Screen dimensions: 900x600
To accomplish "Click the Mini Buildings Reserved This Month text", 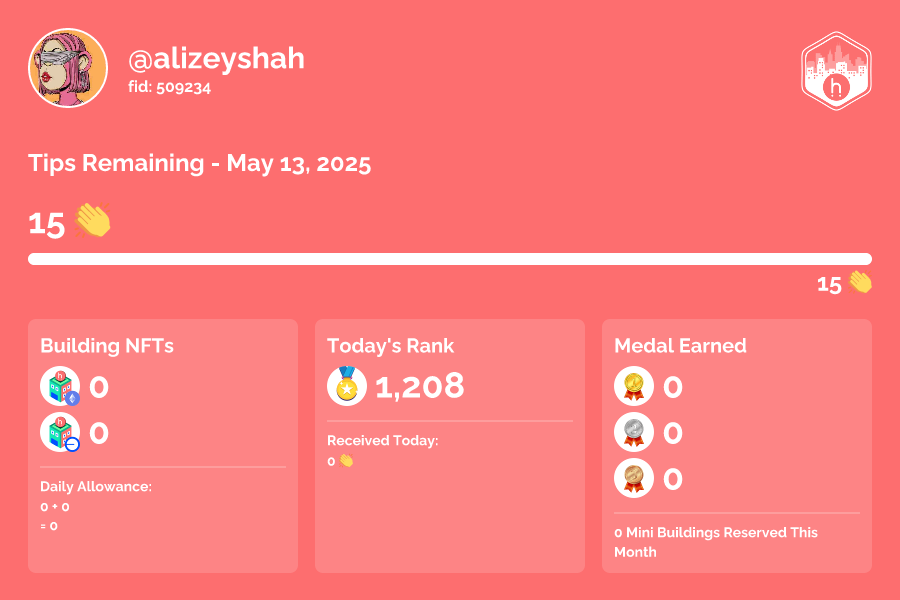I will (x=716, y=542).
